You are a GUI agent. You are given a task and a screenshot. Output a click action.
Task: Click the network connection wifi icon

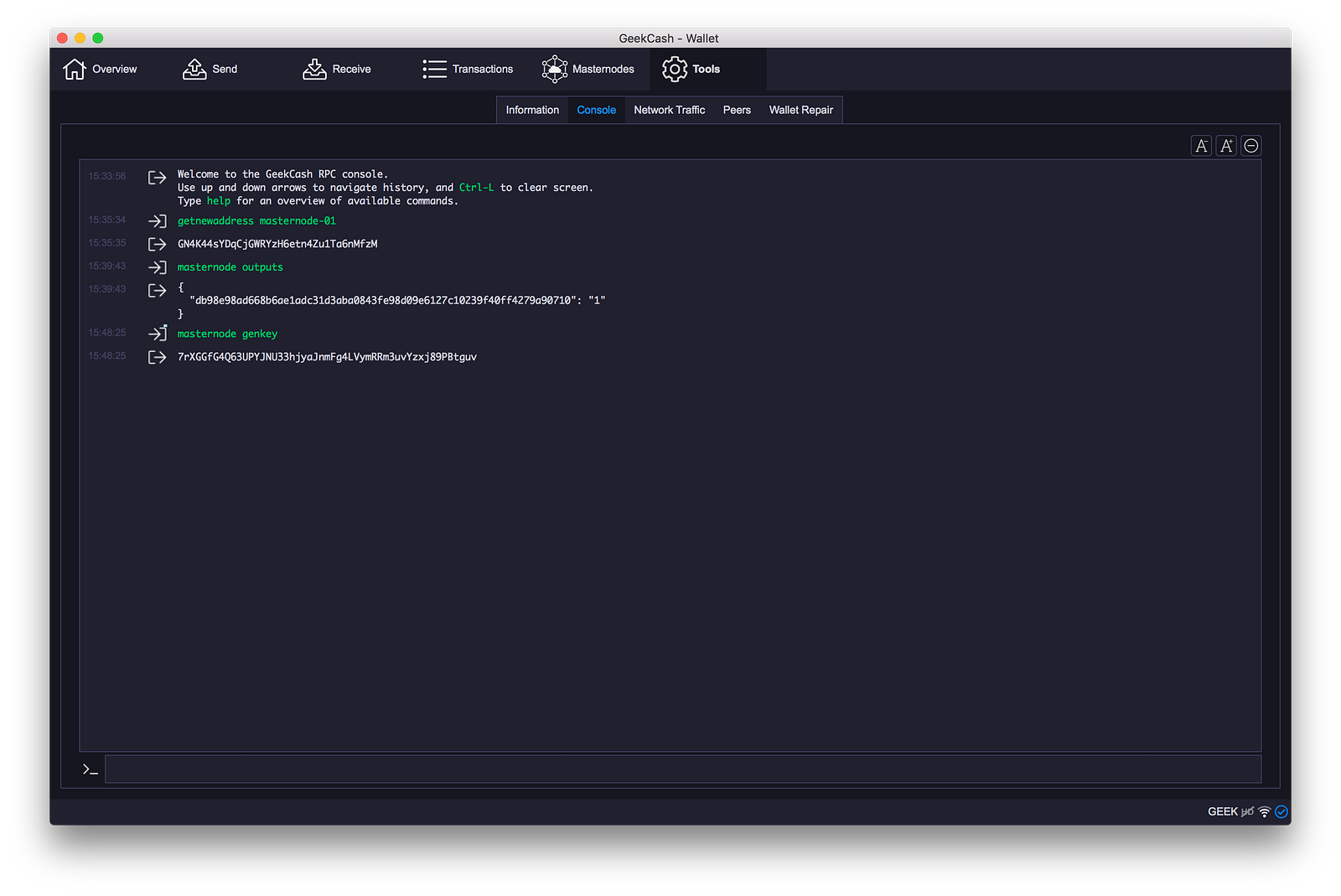tap(1265, 811)
